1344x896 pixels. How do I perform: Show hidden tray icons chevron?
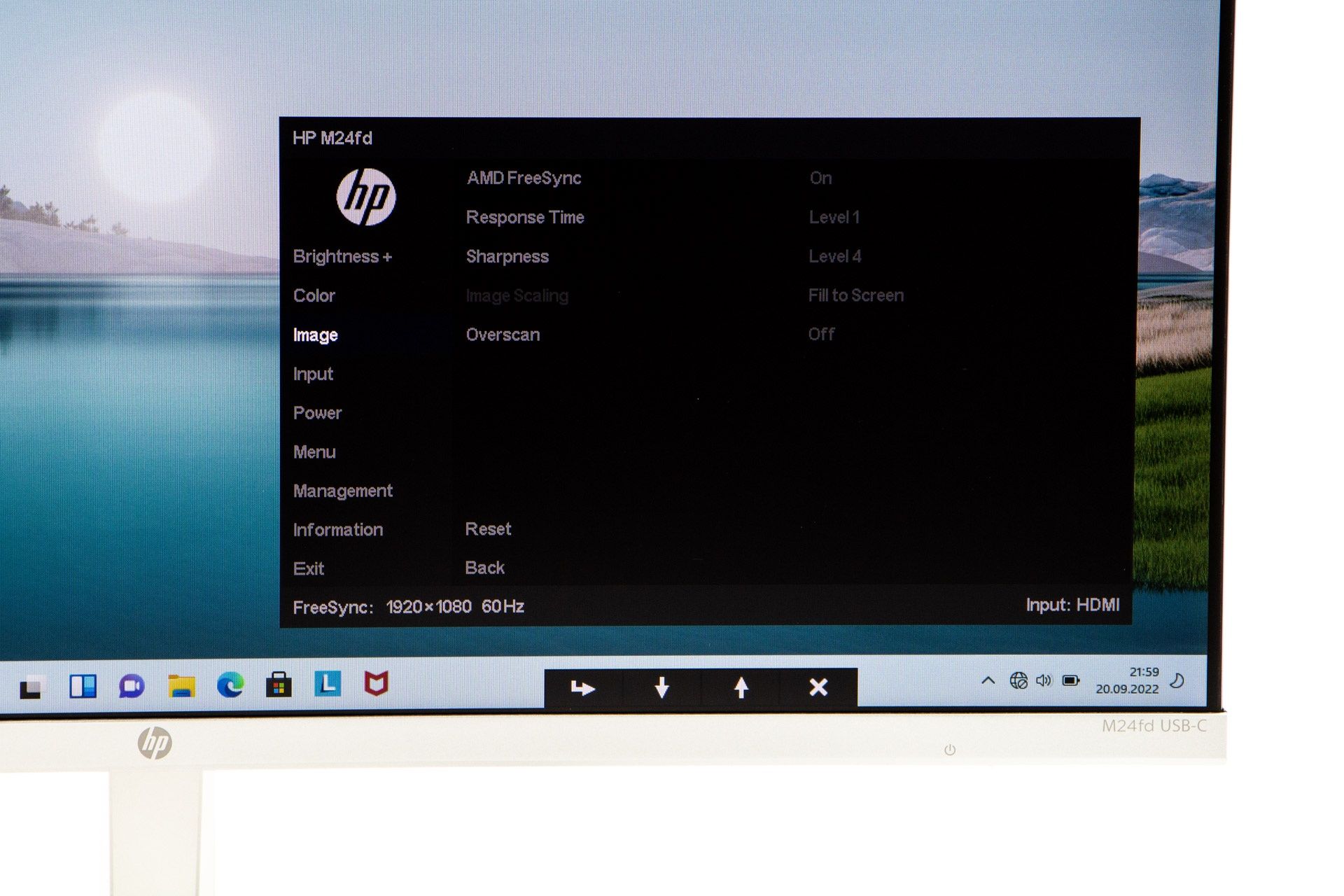(x=988, y=680)
